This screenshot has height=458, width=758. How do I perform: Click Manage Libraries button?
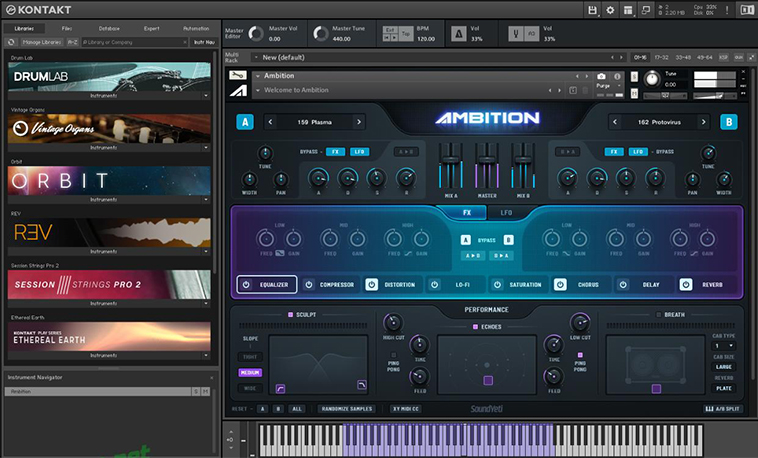point(42,42)
